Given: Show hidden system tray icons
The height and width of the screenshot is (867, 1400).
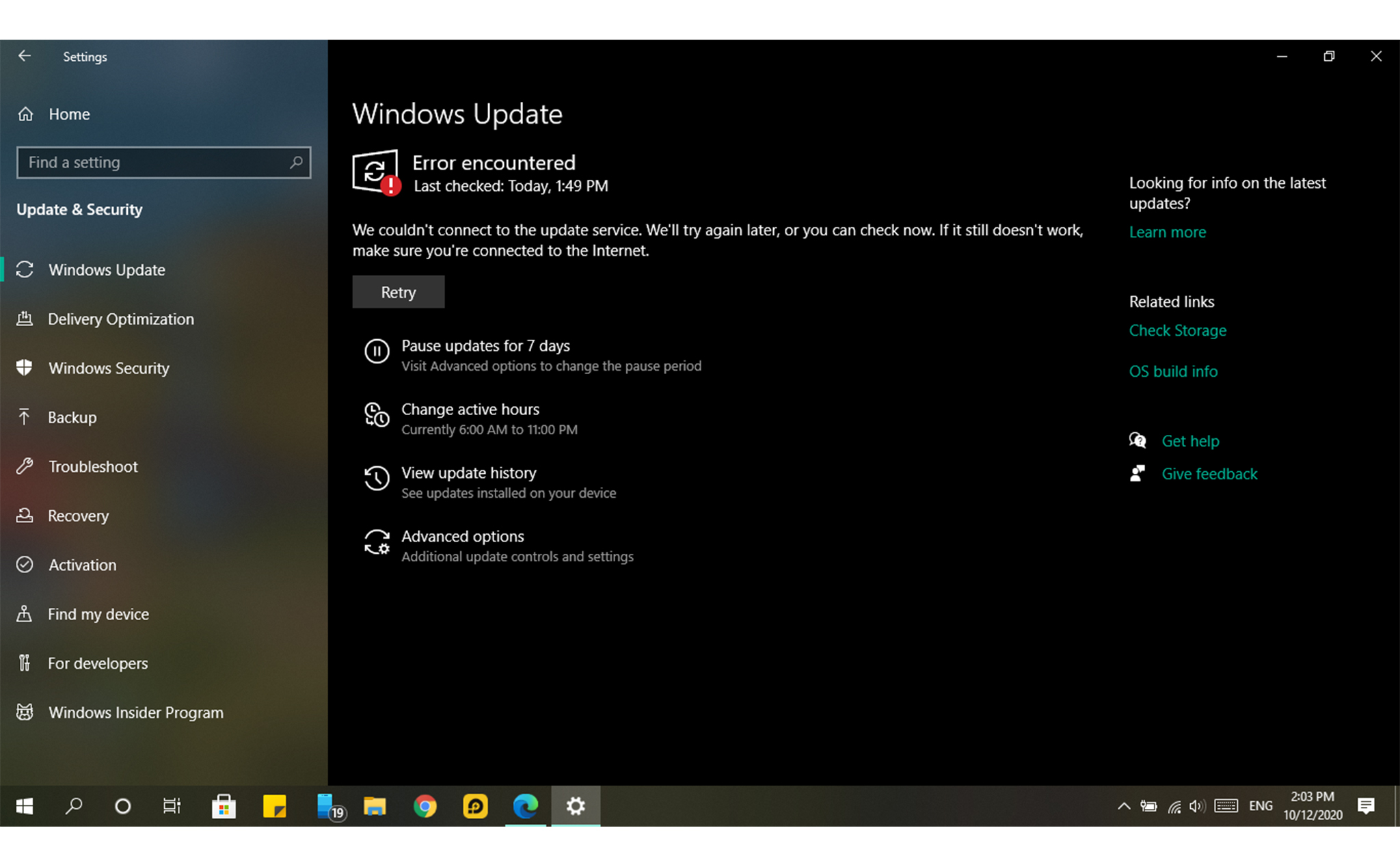Looking at the screenshot, I should point(1123,807).
